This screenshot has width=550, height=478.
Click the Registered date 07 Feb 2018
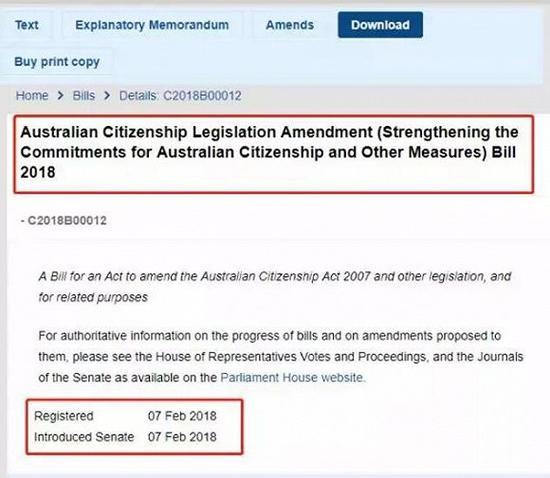pos(182,416)
